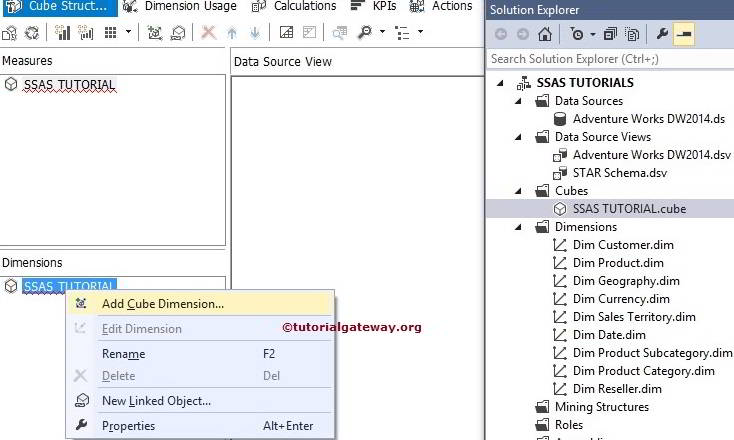Choose Rename in the context menu

201,354
